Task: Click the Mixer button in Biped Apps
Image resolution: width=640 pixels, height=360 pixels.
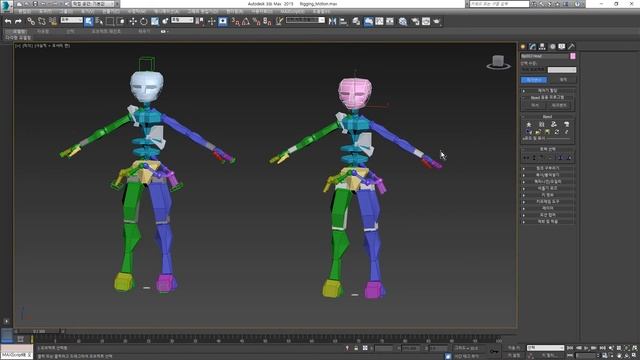Action: (x=535, y=105)
